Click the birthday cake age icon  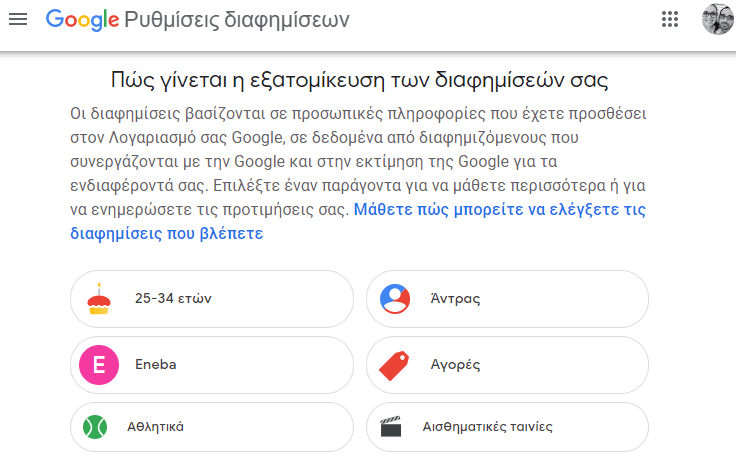99,299
